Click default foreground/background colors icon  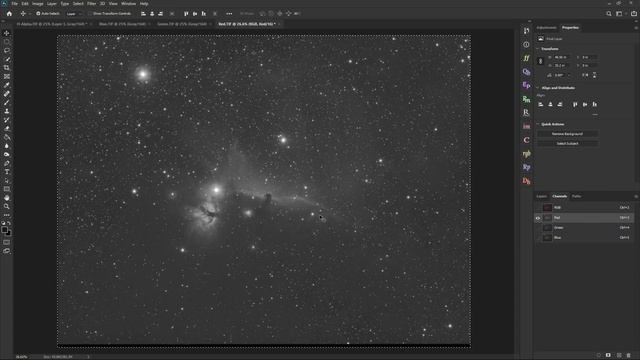point(4,223)
